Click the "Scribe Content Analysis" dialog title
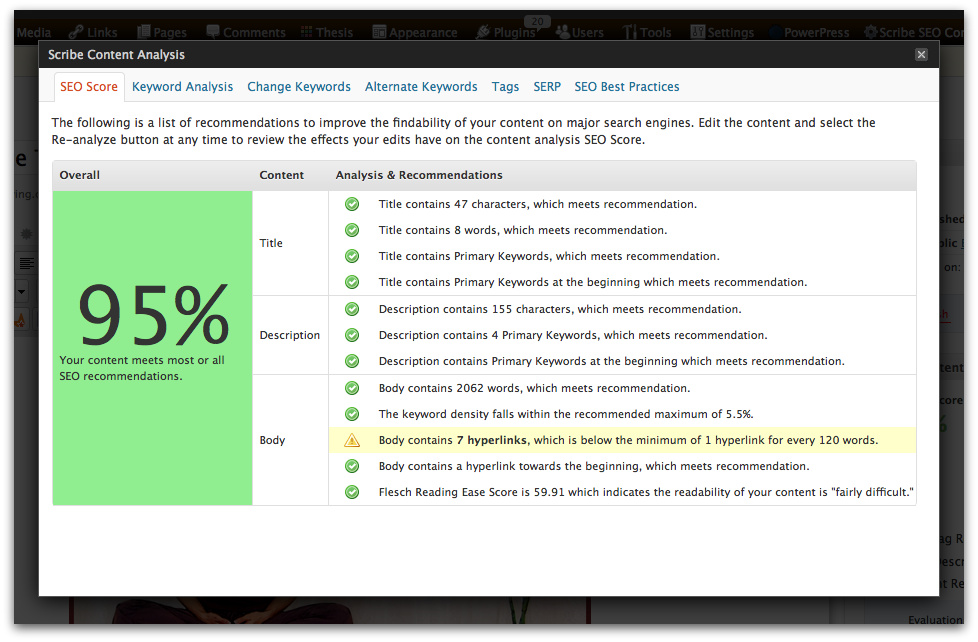Screen dimensions: 978x642 tap(117, 55)
